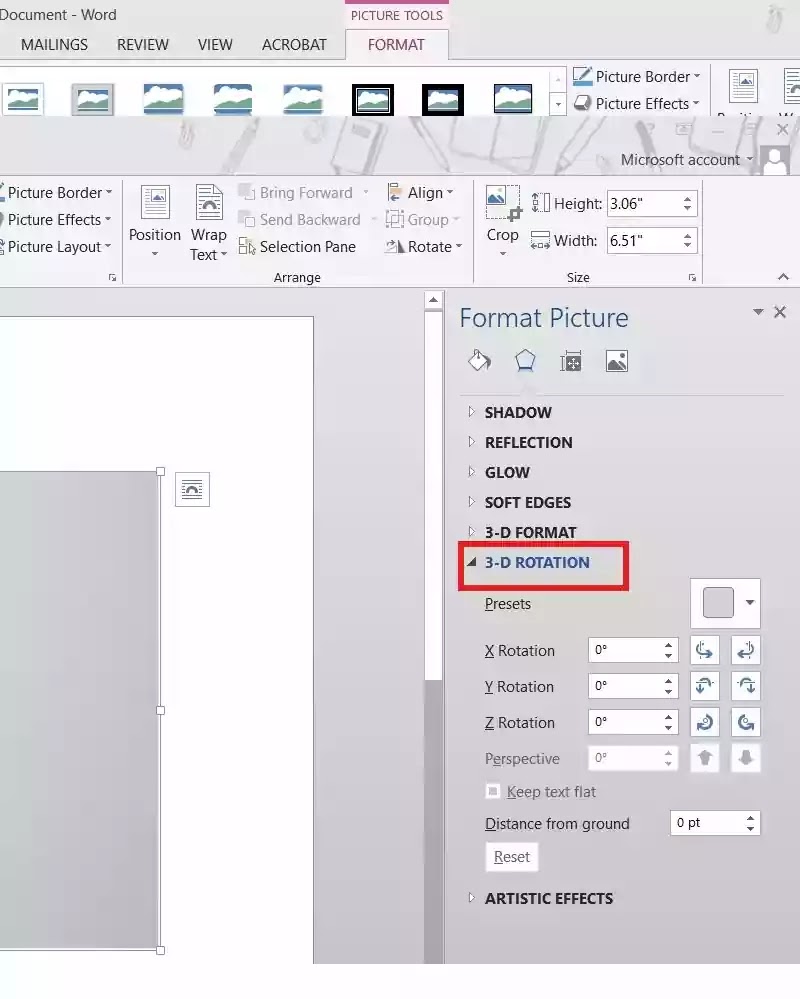Expand the Shadow section
This screenshot has height=999, width=800.
[x=471, y=412]
